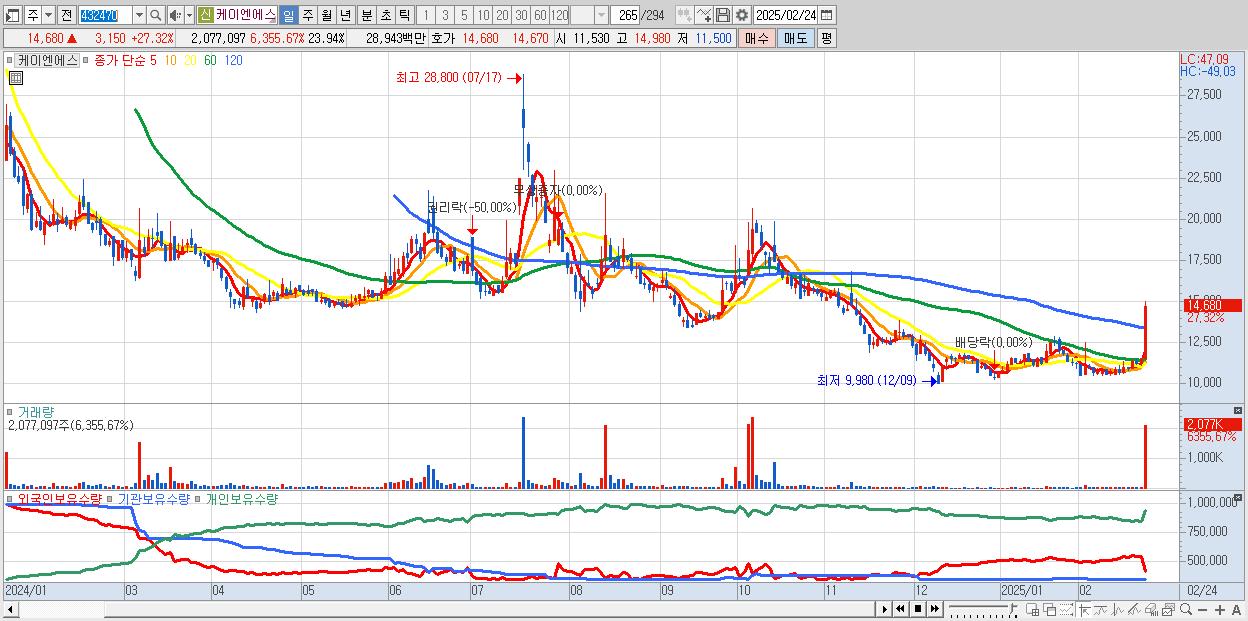Screen dimensions: 1248x621
Task: Click the grid table icon below the legend
Action: click(16, 77)
